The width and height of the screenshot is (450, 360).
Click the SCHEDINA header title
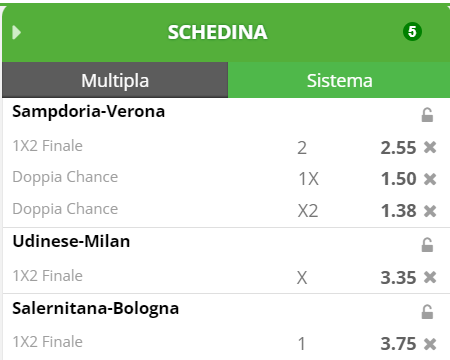tap(217, 32)
